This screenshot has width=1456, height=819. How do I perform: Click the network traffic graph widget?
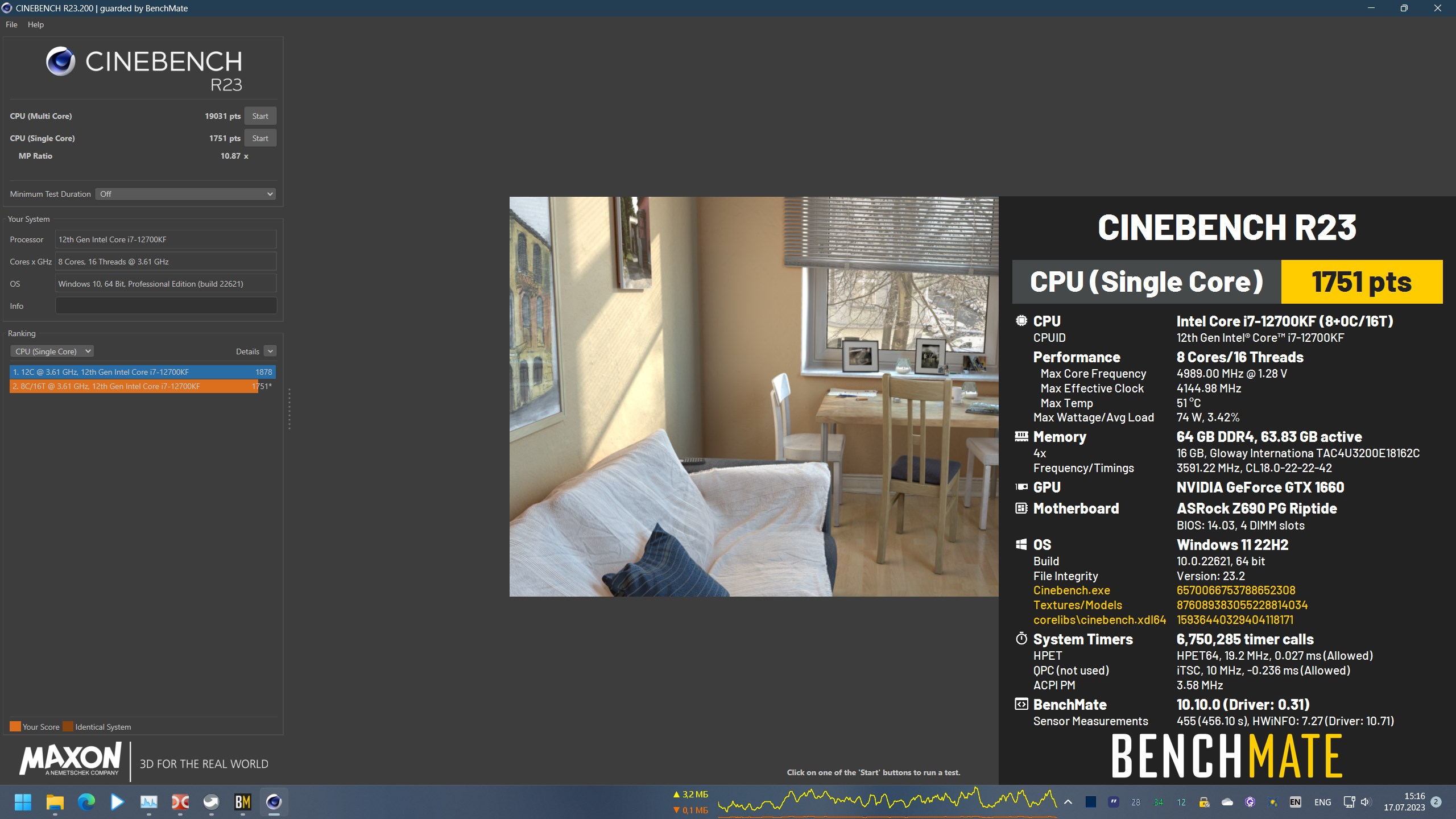tap(887, 801)
